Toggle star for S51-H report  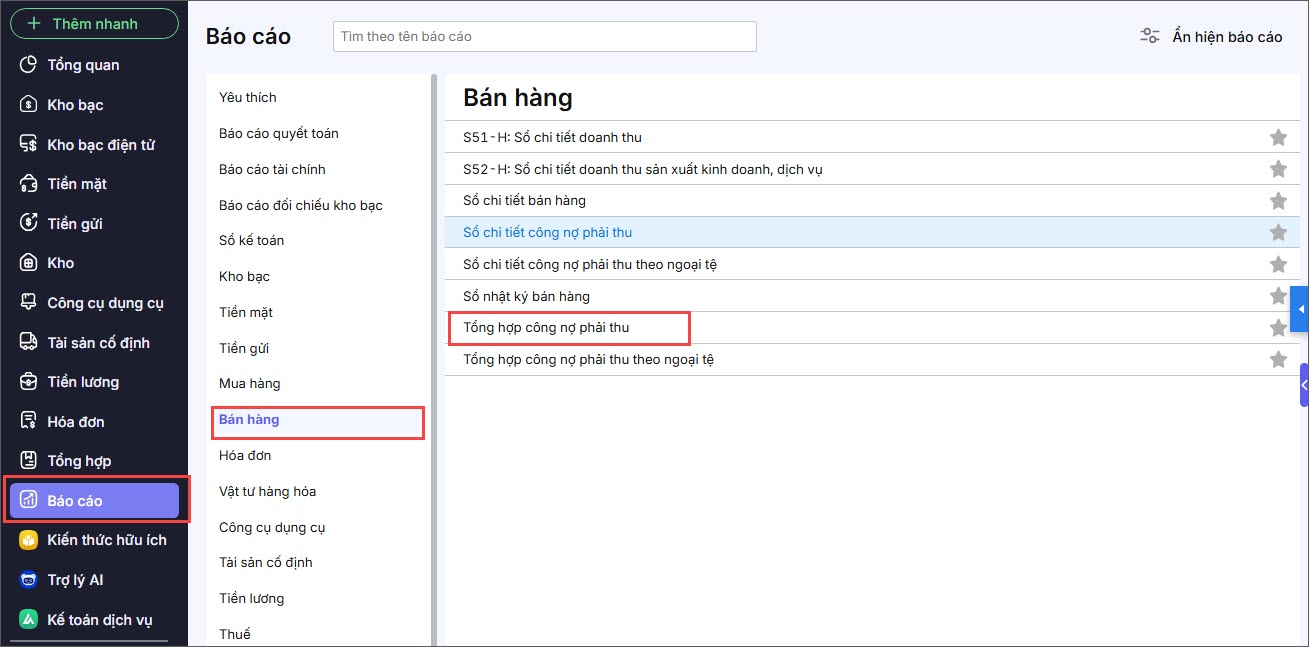(x=1278, y=137)
